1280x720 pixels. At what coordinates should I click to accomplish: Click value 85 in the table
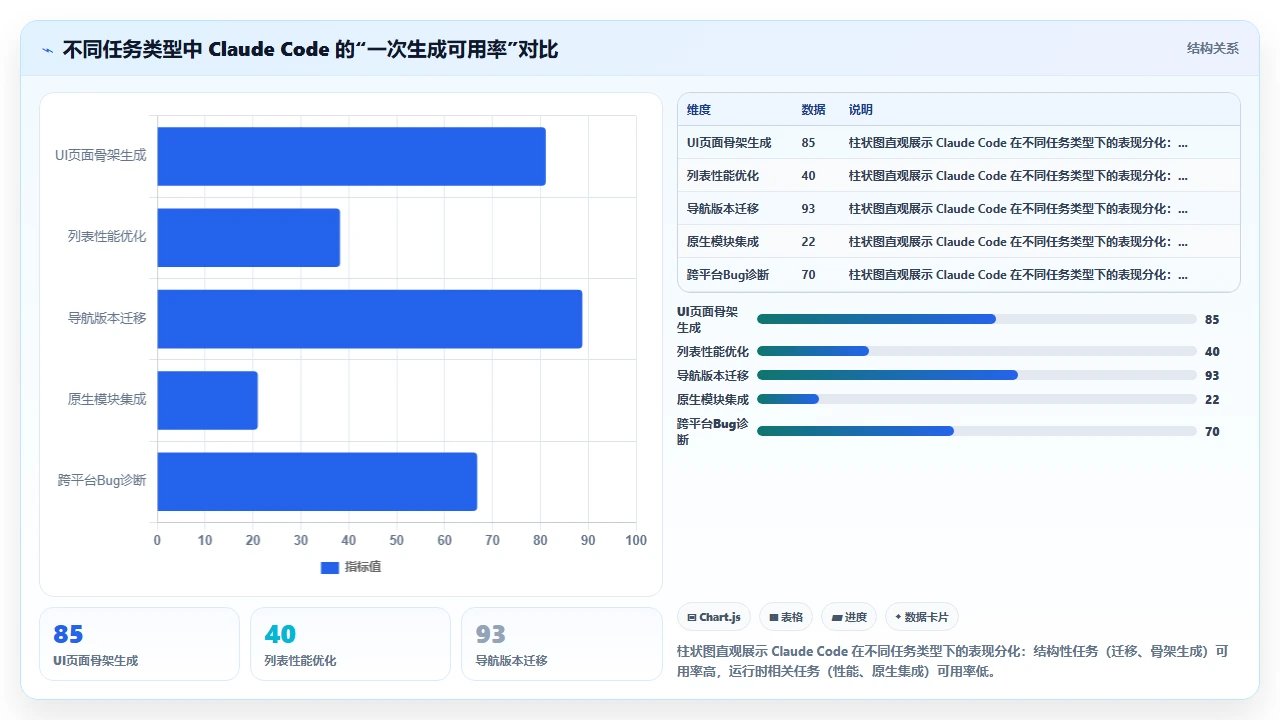(x=808, y=143)
